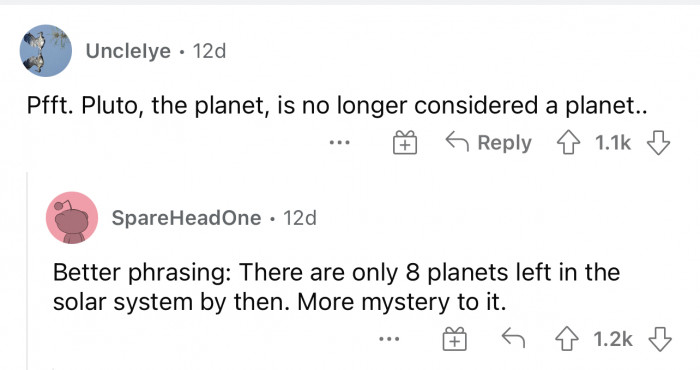This screenshot has height=370, width=700.
Task: Click the 1.1k vote count
Action: [x=613, y=143]
